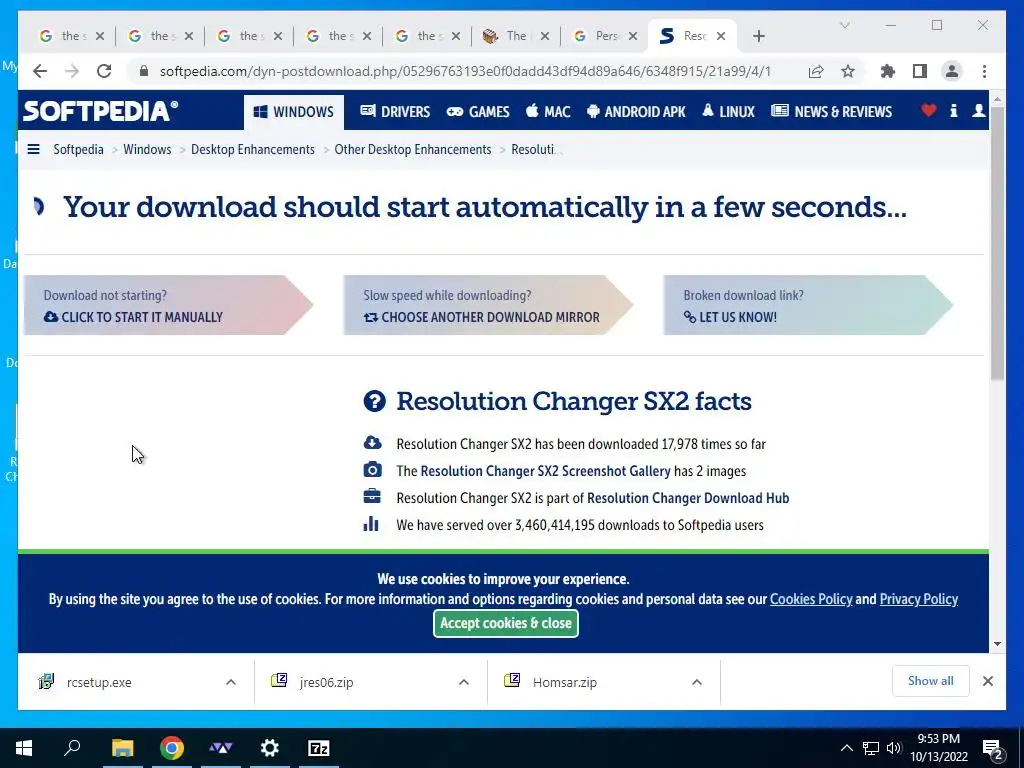1024x768 pixels.
Task: Open Chrome three-dot menu
Action: (984, 71)
